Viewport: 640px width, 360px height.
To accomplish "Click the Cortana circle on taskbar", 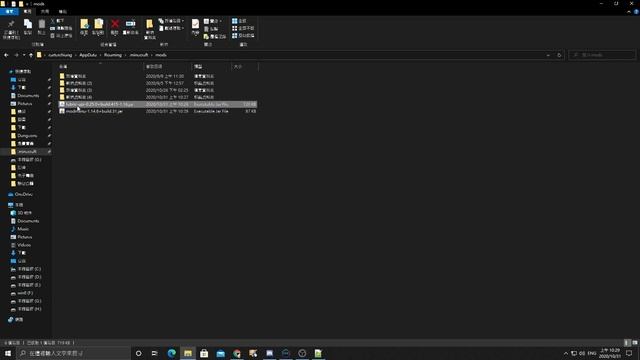I will [x=138, y=353].
